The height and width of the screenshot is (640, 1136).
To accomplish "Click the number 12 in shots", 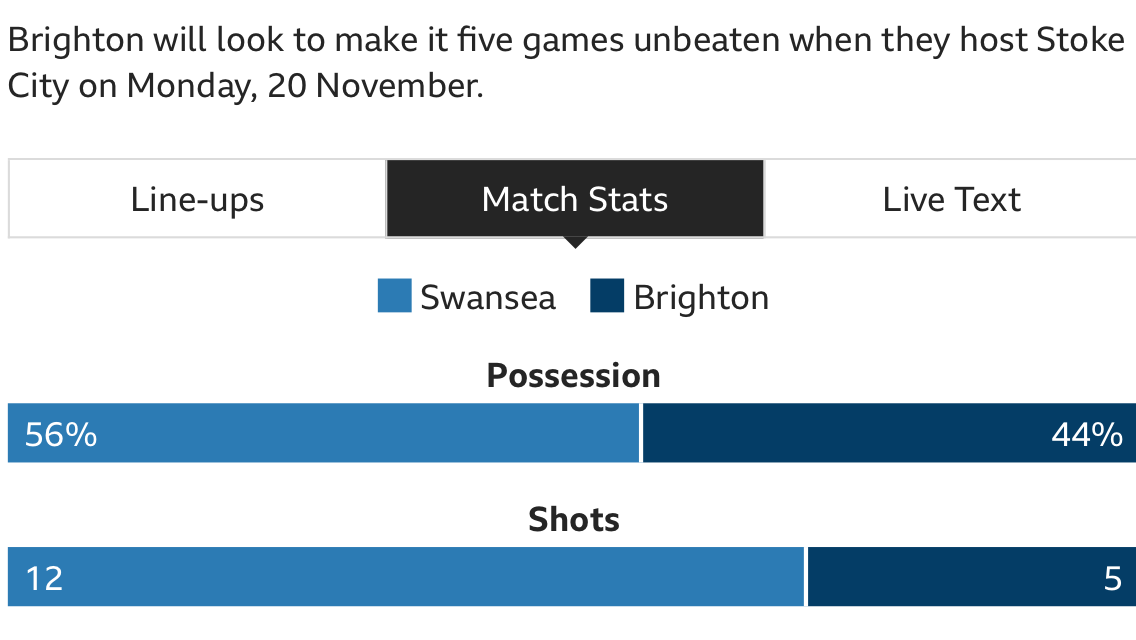I will (x=44, y=579).
